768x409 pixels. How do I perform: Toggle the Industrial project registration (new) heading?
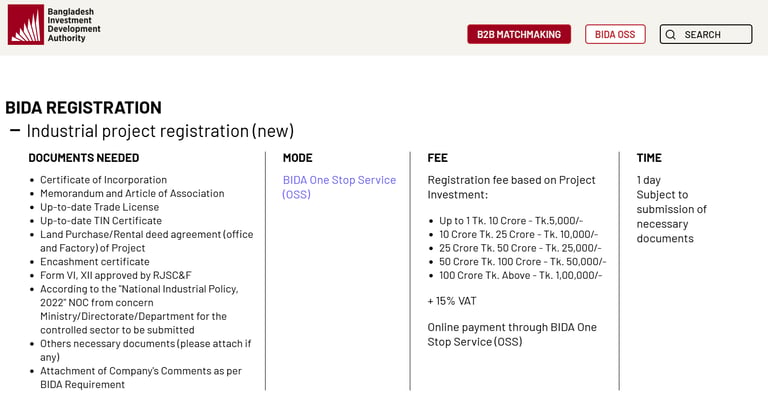click(x=160, y=131)
